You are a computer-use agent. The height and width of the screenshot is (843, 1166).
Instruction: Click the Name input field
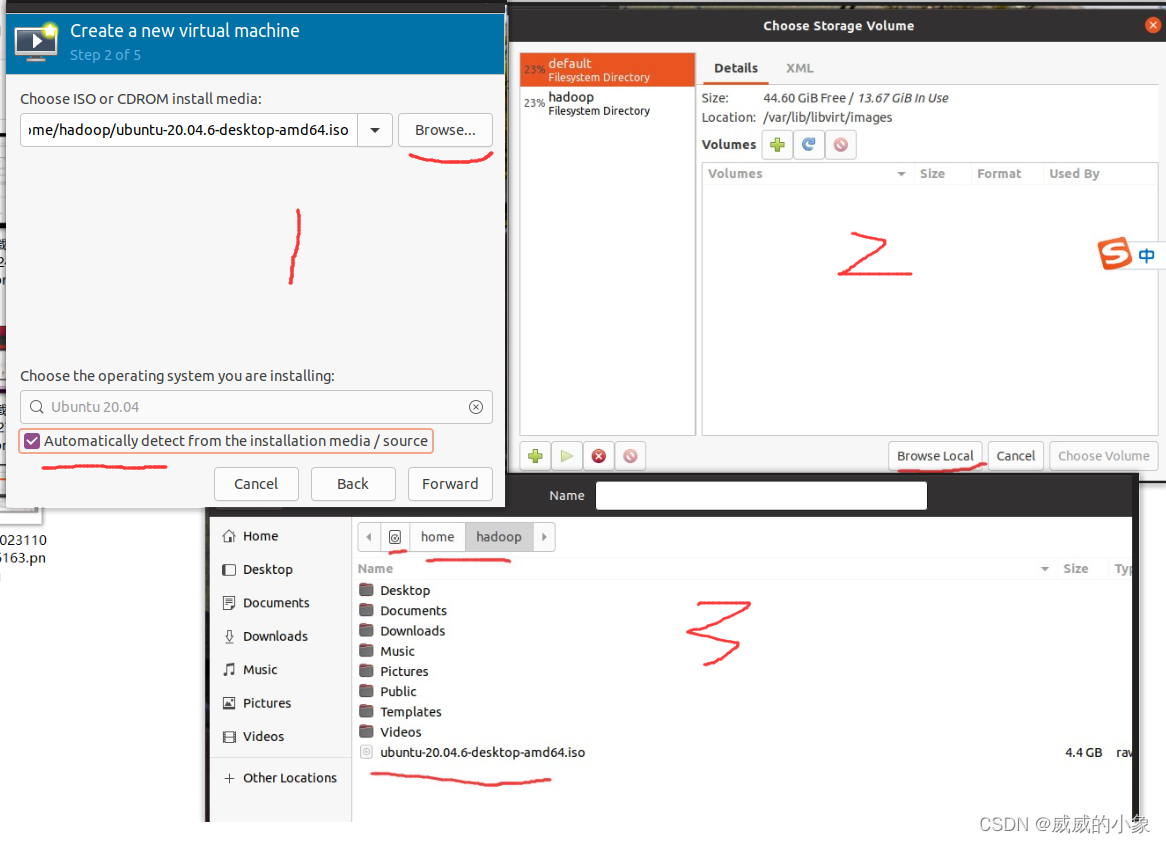760,495
